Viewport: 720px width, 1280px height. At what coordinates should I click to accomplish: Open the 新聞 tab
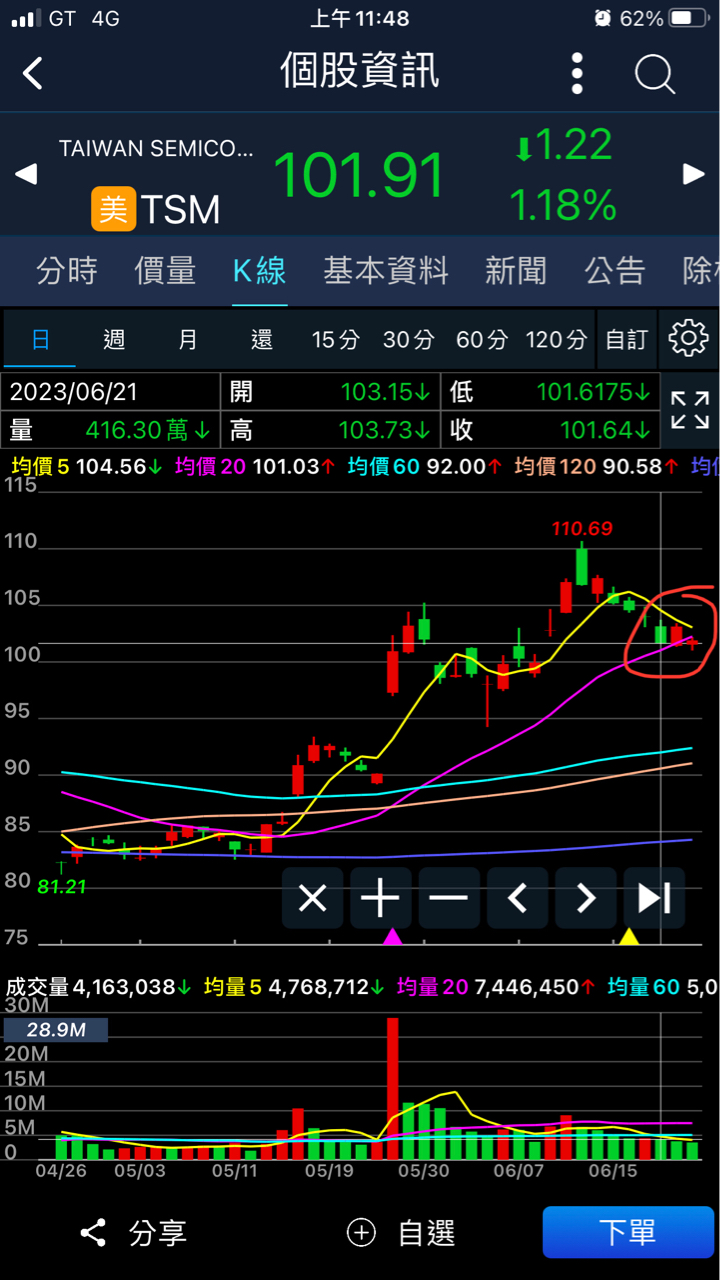[516, 270]
